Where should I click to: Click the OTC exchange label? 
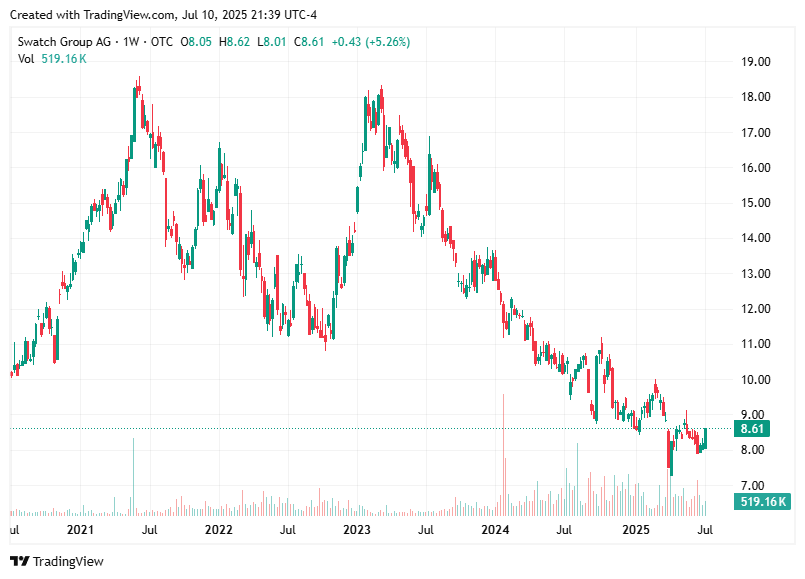coord(162,42)
